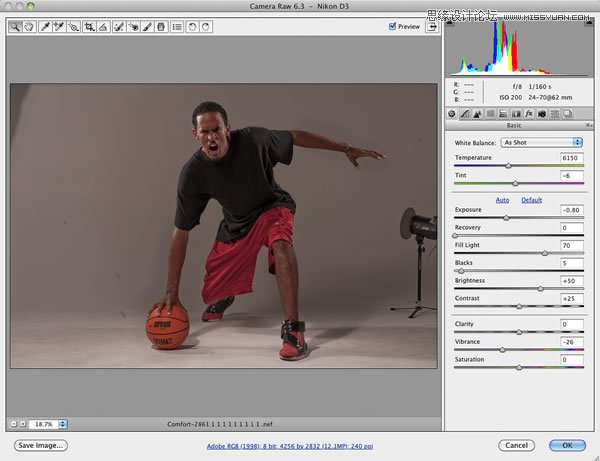Click the Blacks value field 5
This screenshot has height=461, width=600.
[x=572, y=263]
